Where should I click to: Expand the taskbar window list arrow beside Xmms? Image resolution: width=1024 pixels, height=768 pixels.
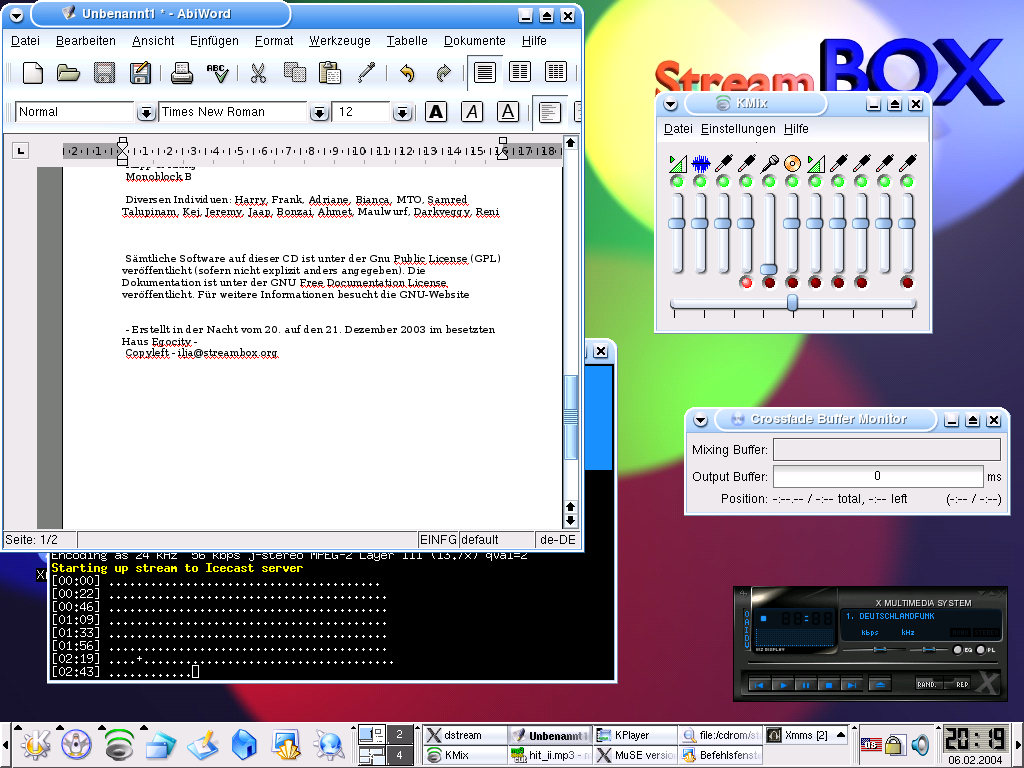coord(841,735)
